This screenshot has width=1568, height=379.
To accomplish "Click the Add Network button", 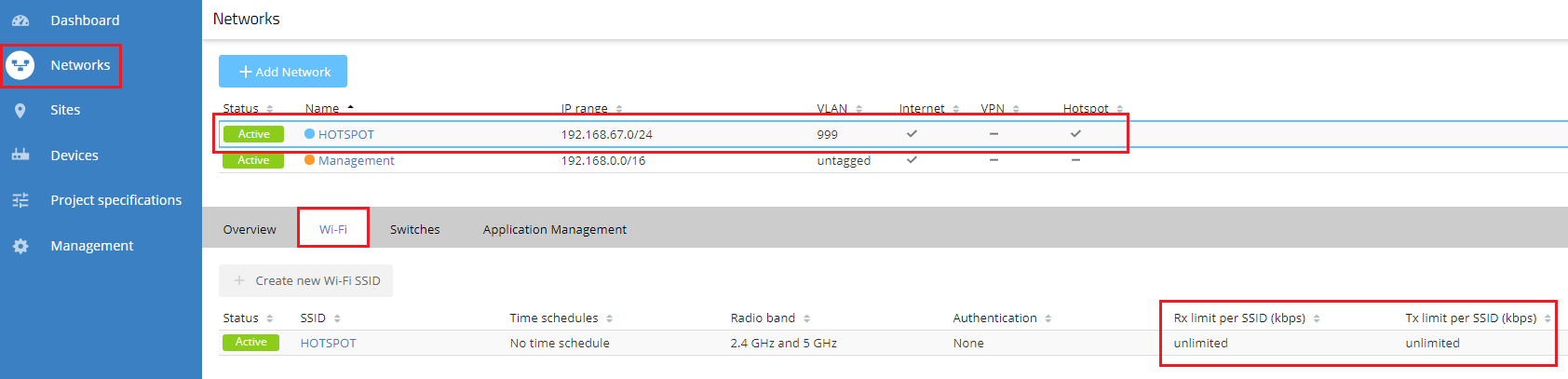I will 283,72.
